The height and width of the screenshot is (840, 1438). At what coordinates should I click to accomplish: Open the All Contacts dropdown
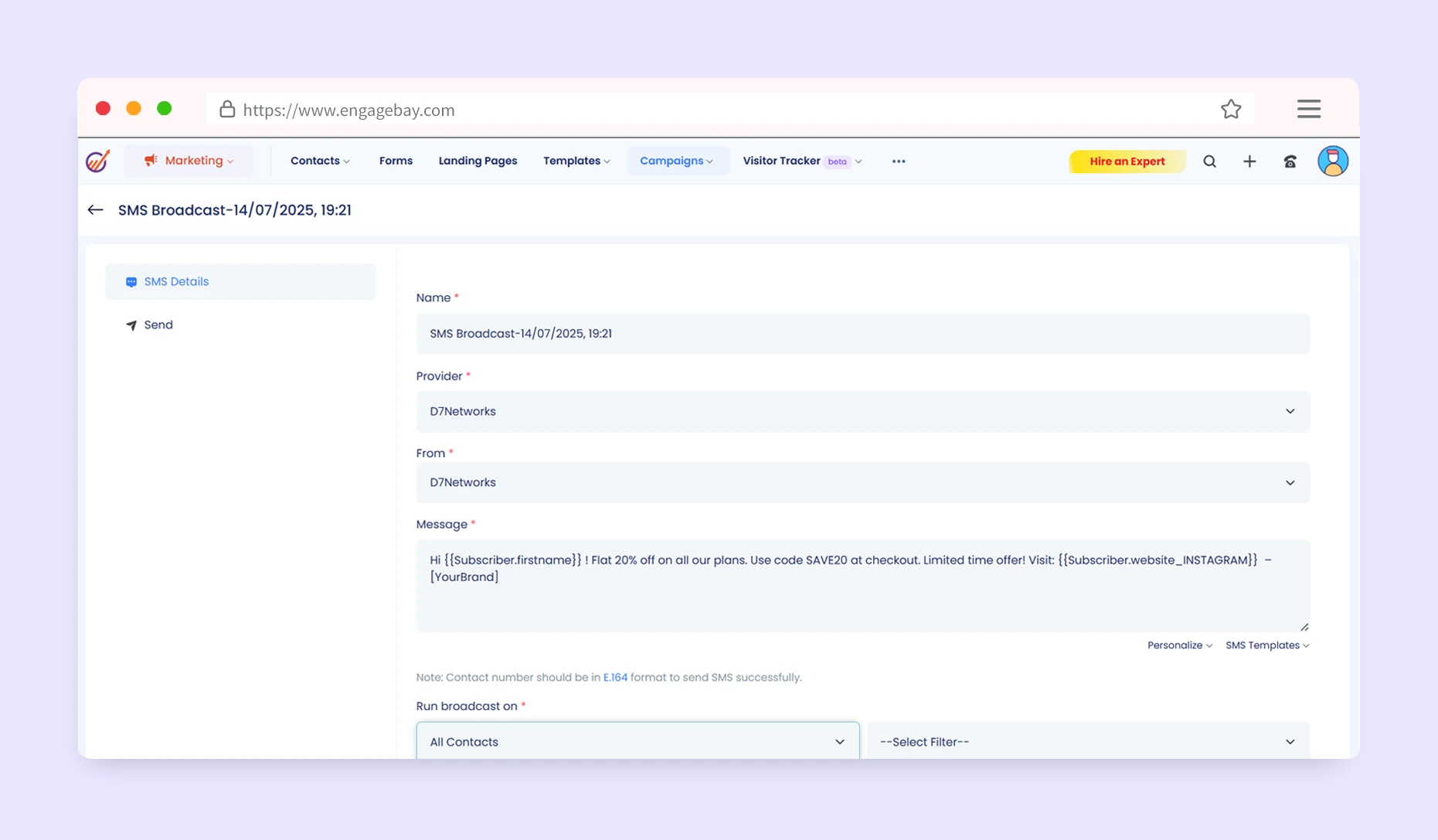click(637, 742)
